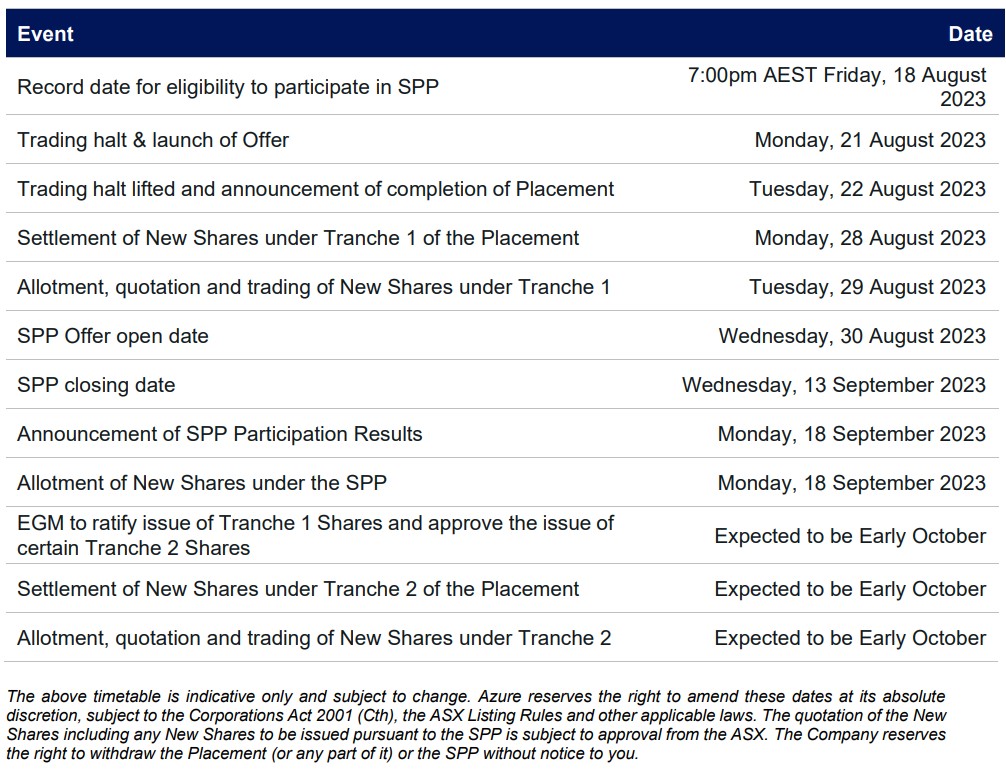This screenshot has height=772, width=1006.
Task: Click "Settlement of New Shares under Tranche 2"
Action: point(298,589)
